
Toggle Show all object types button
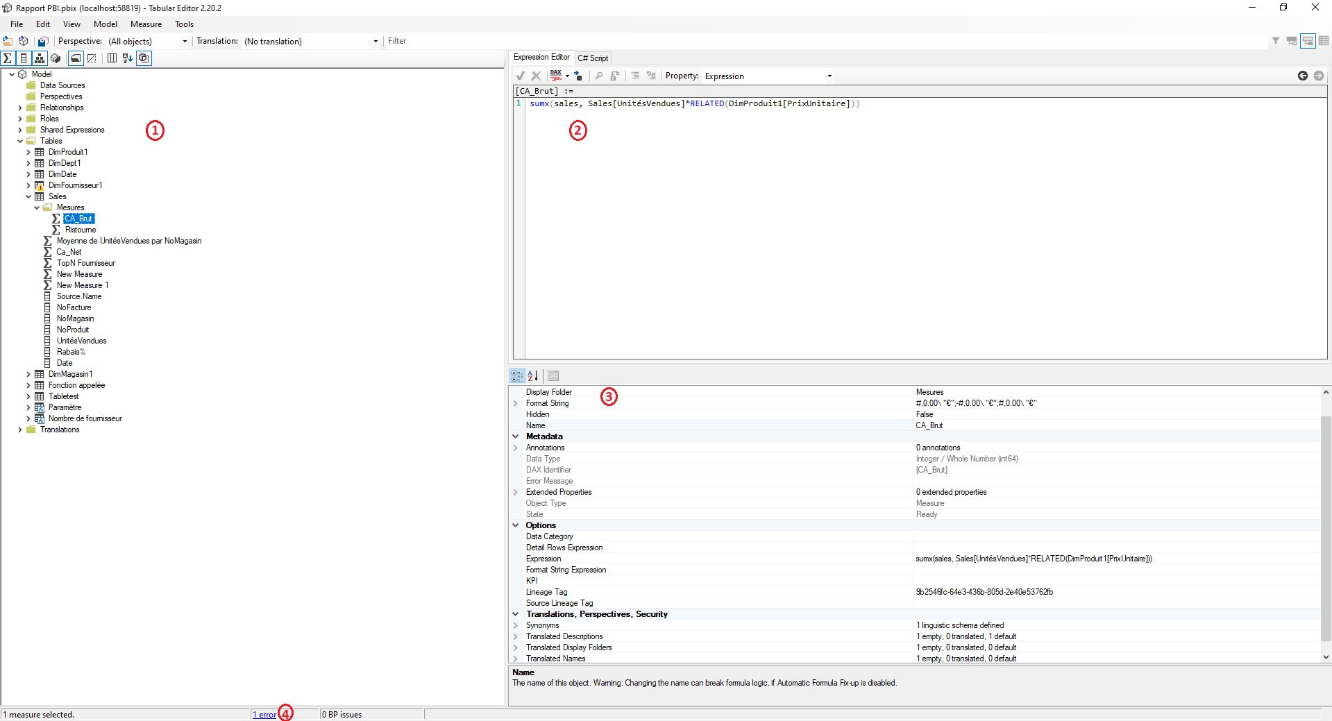point(144,58)
